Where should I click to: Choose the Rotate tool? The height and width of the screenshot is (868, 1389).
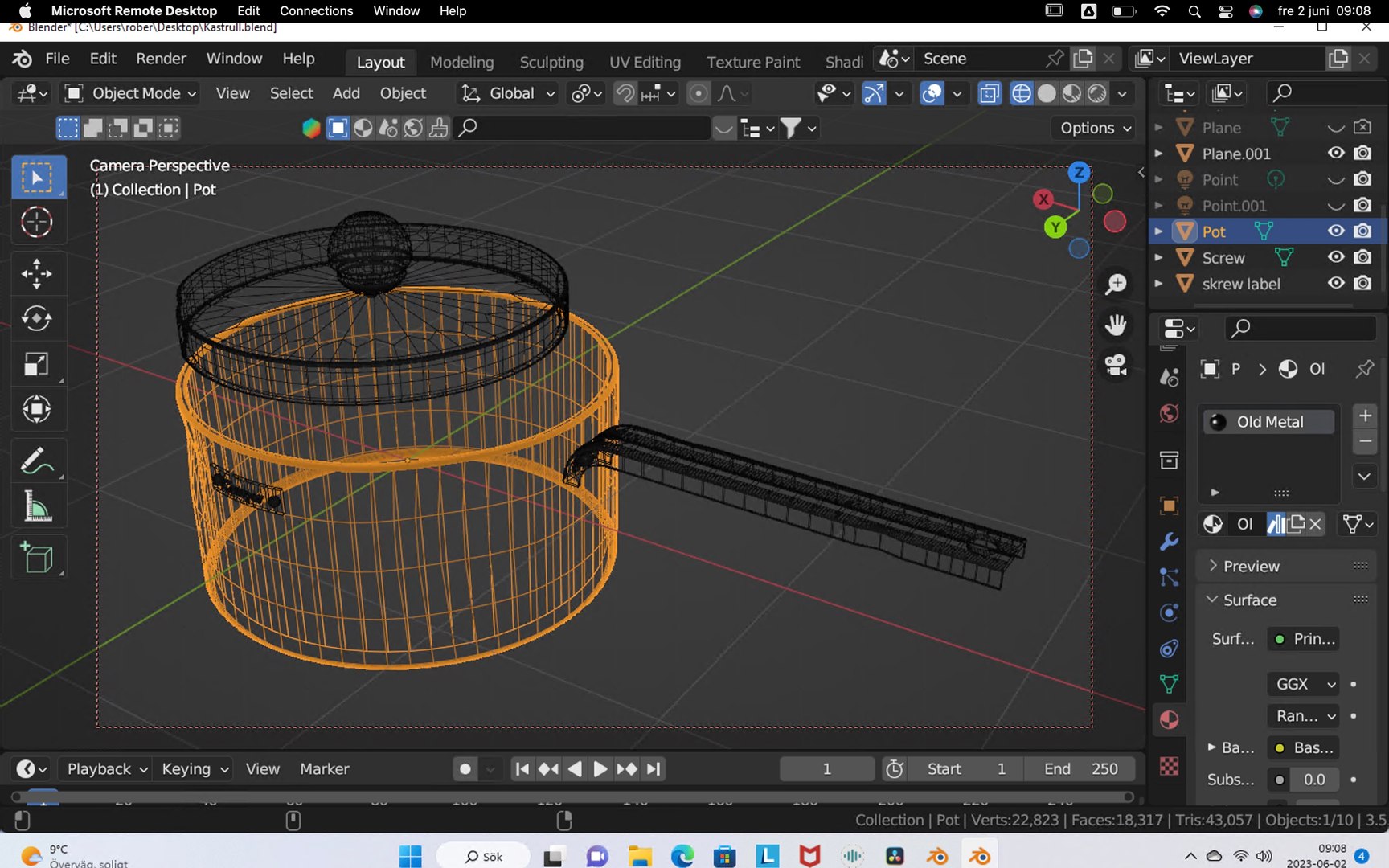pos(37,319)
